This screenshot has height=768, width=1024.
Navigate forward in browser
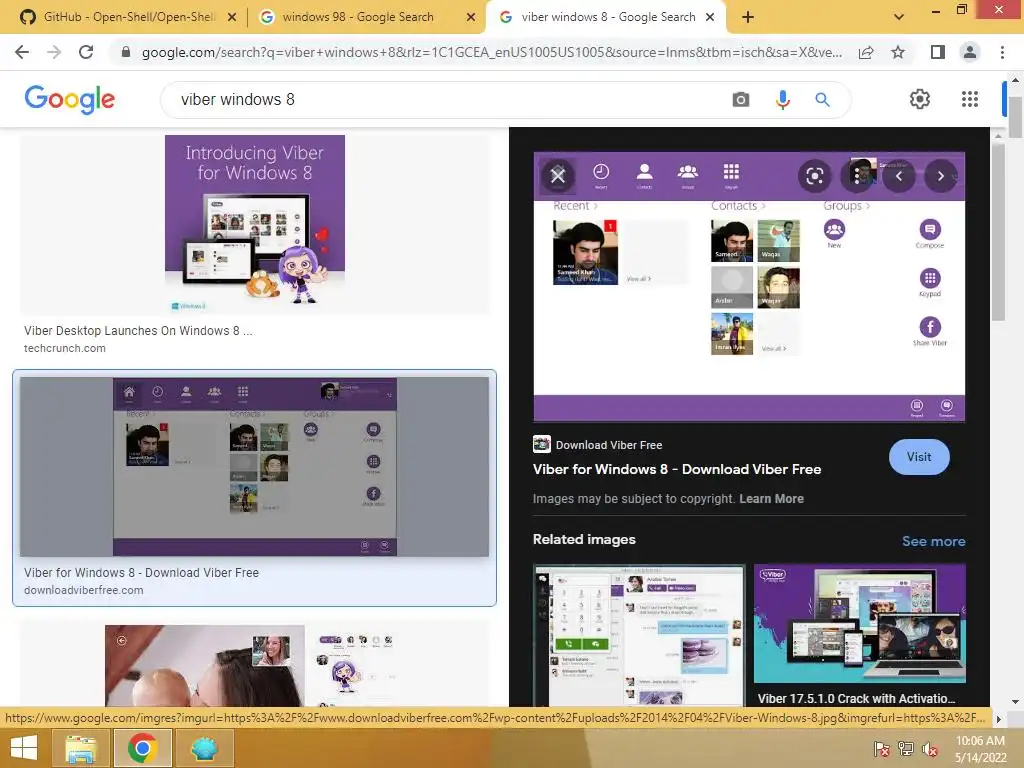tap(54, 52)
